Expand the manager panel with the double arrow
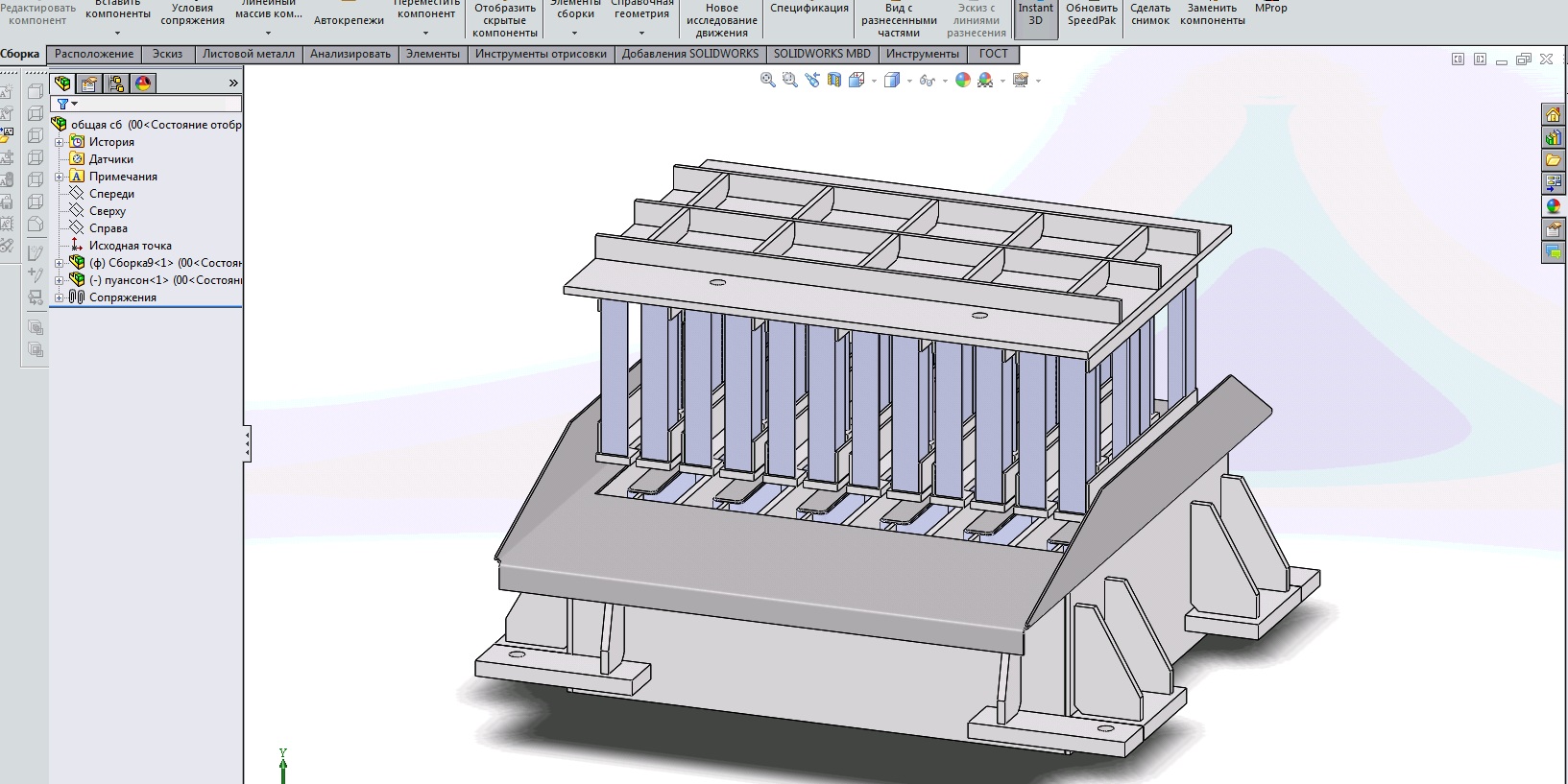Image resolution: width=1568 pixels, height=784 pixels. point(233,83)
